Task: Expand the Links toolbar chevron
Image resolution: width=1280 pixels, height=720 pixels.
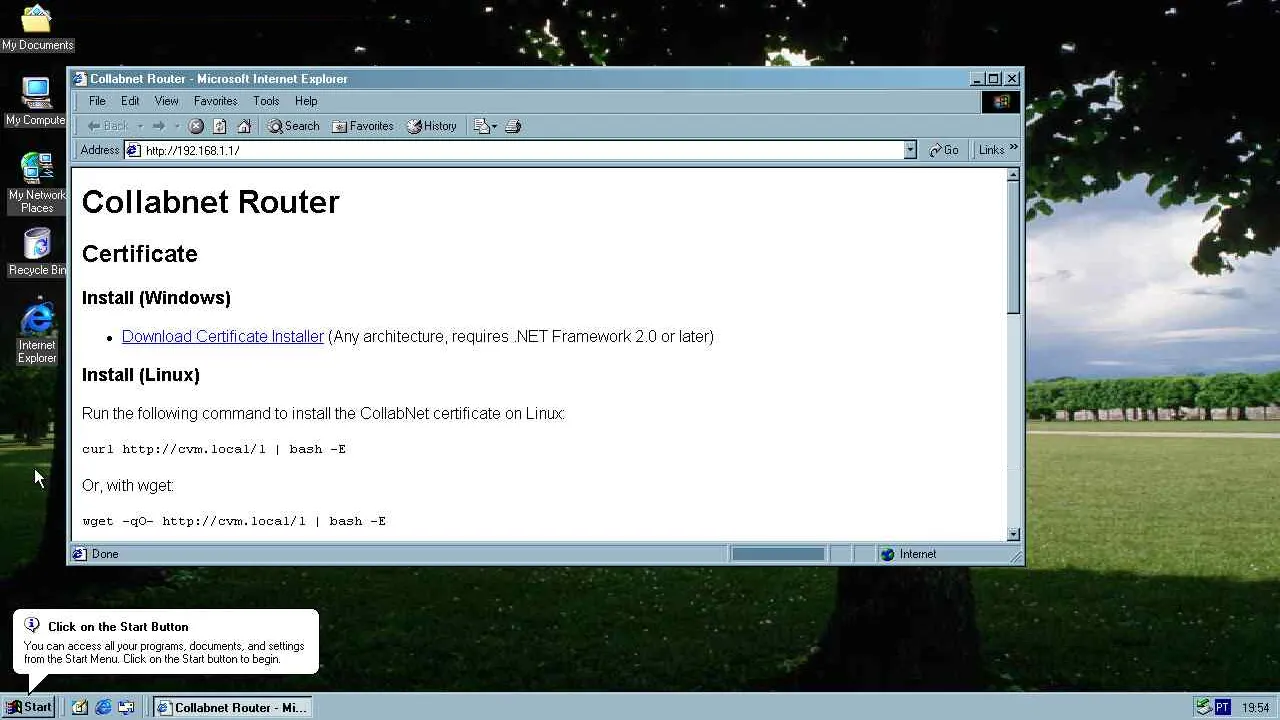Action: (x=1013, y=148)
